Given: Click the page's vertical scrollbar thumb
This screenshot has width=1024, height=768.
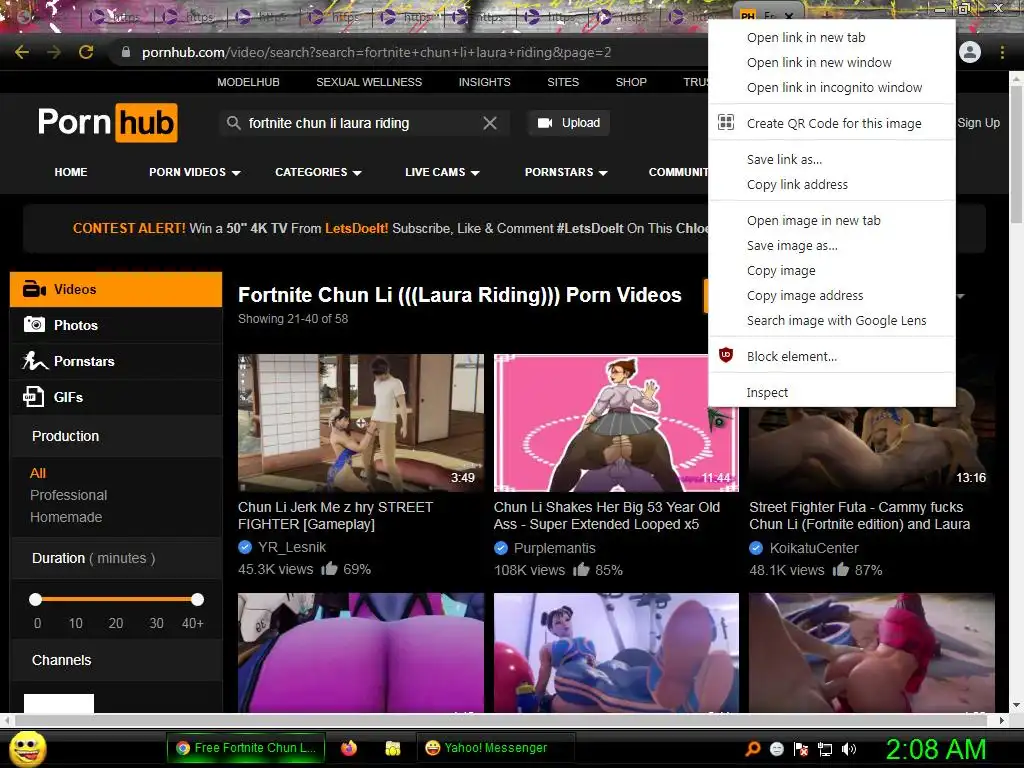Looking at the screenshot, I should [1016, 155].
